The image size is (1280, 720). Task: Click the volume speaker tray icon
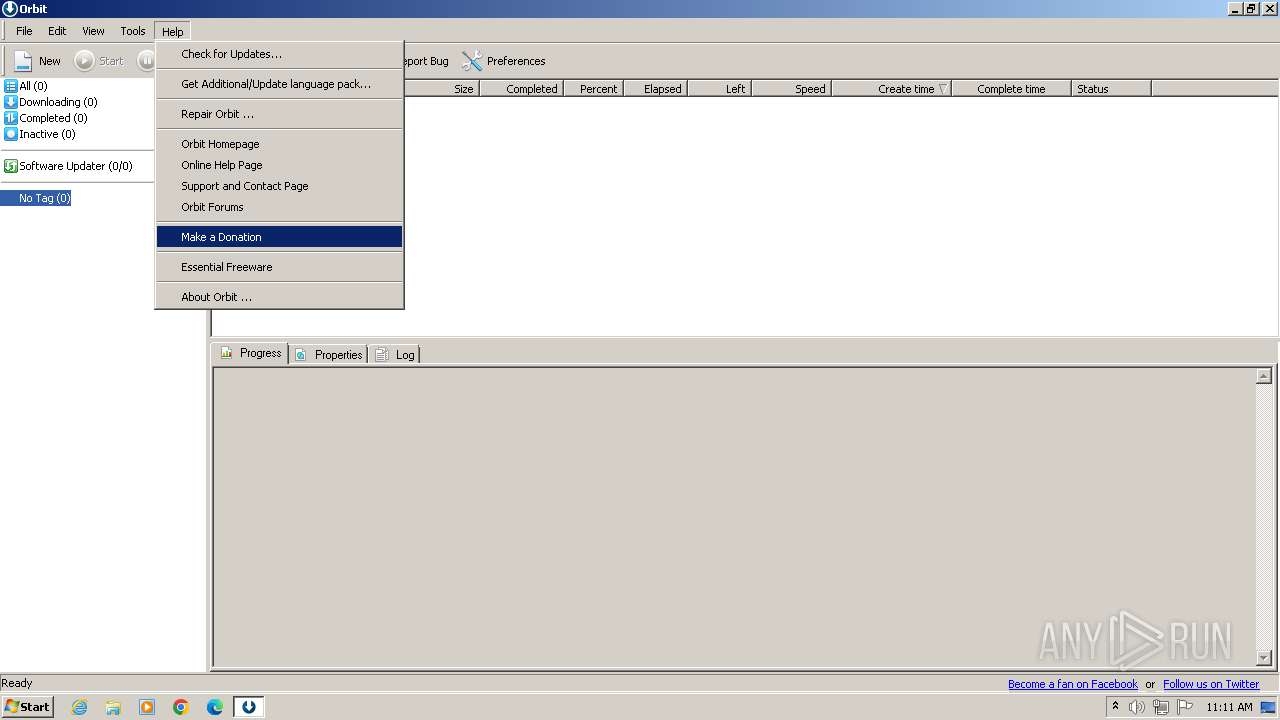(1137, 707)
